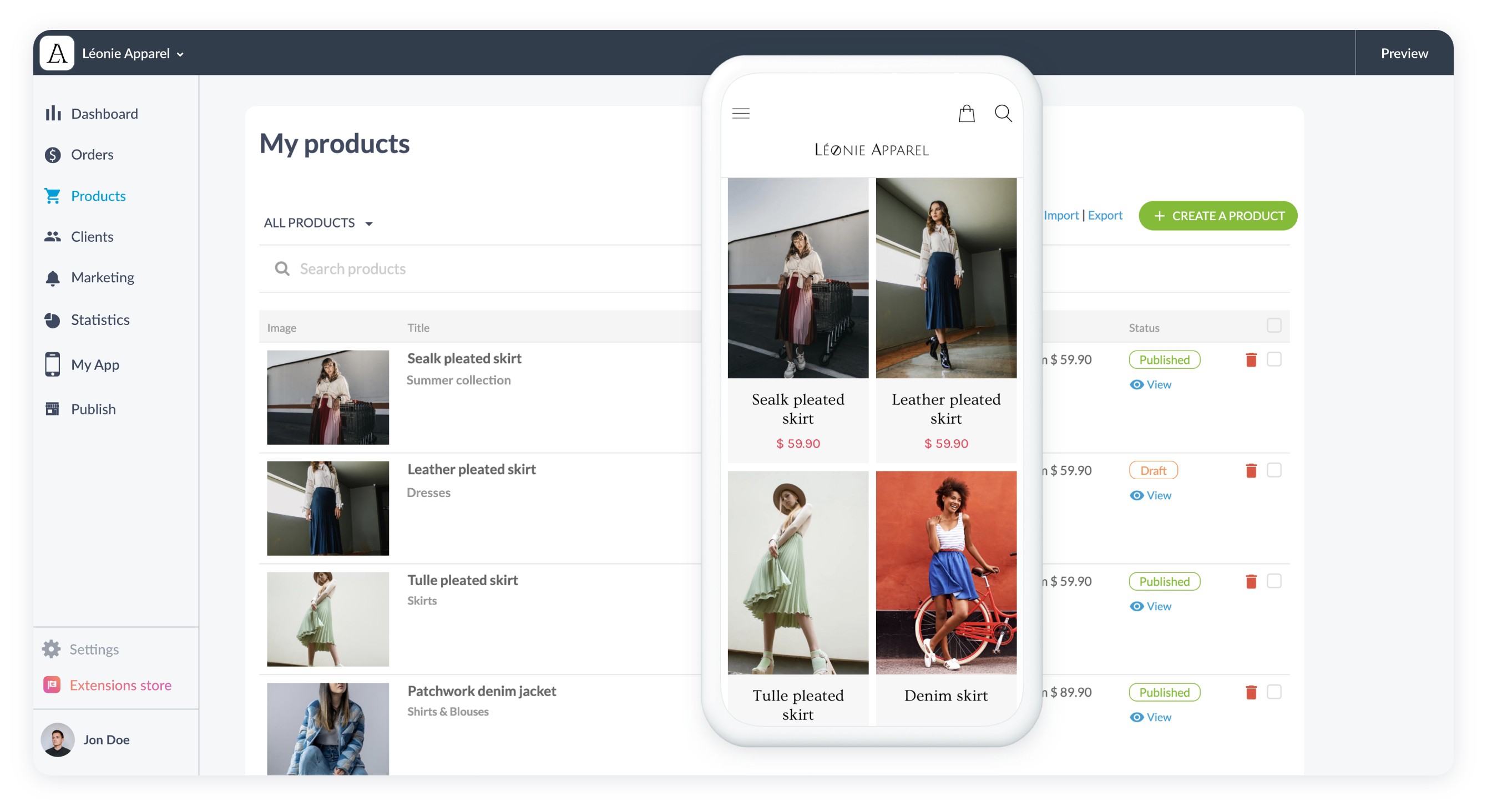This screenshot has height=812, width=1487.
Task: Tick the checkbox on the $89.90 product row
Action: coord(1275,692)
